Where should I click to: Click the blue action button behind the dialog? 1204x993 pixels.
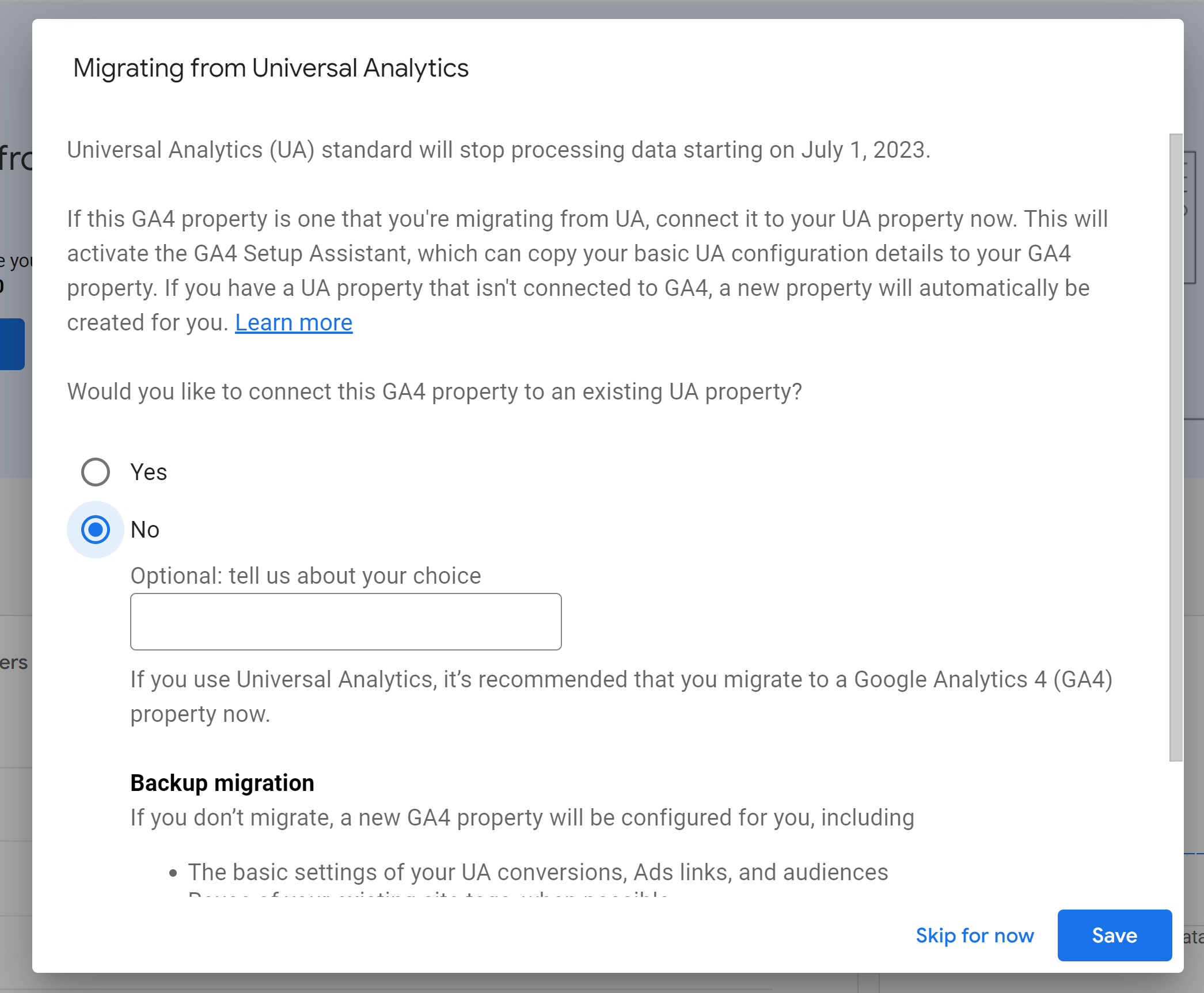12,344
